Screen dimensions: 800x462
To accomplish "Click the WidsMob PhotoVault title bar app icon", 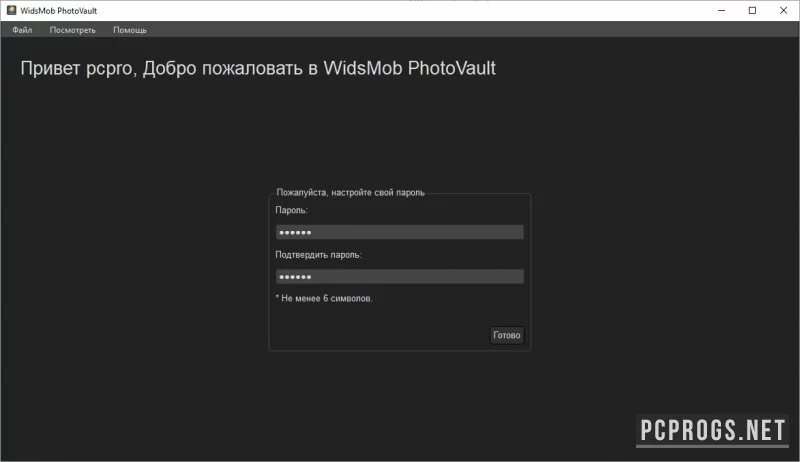I will [11, 10].
